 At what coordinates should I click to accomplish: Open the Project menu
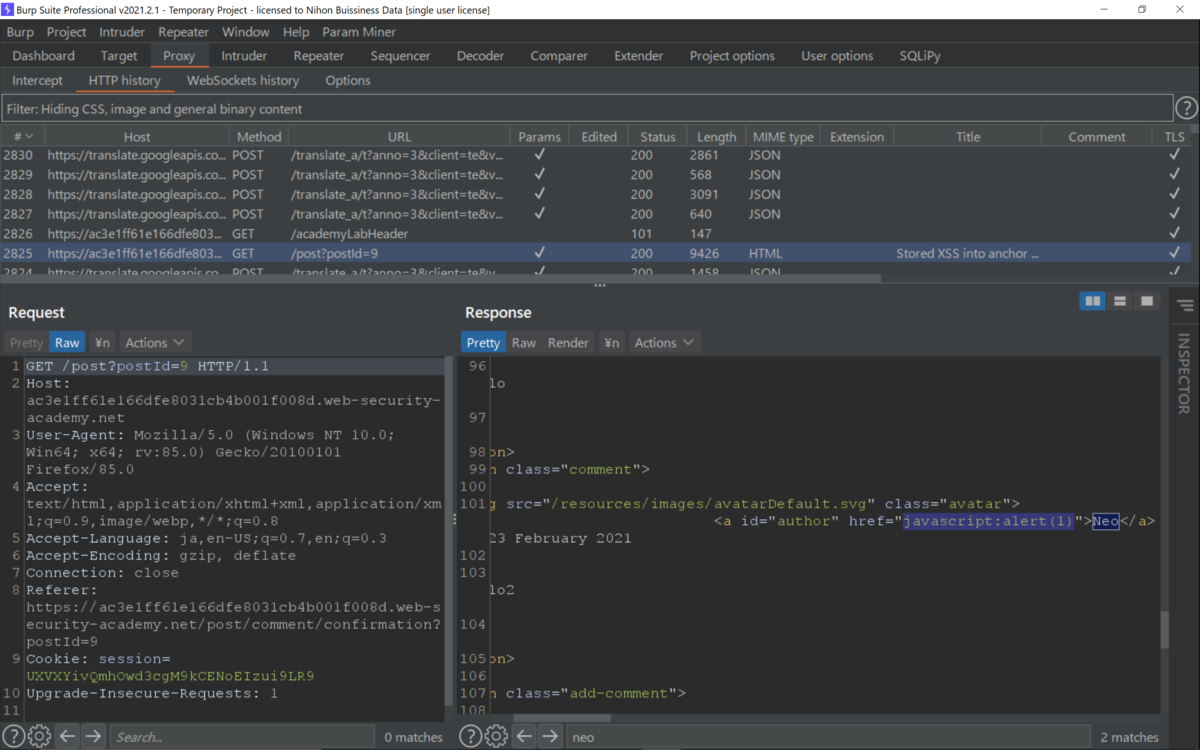point(67,32)
